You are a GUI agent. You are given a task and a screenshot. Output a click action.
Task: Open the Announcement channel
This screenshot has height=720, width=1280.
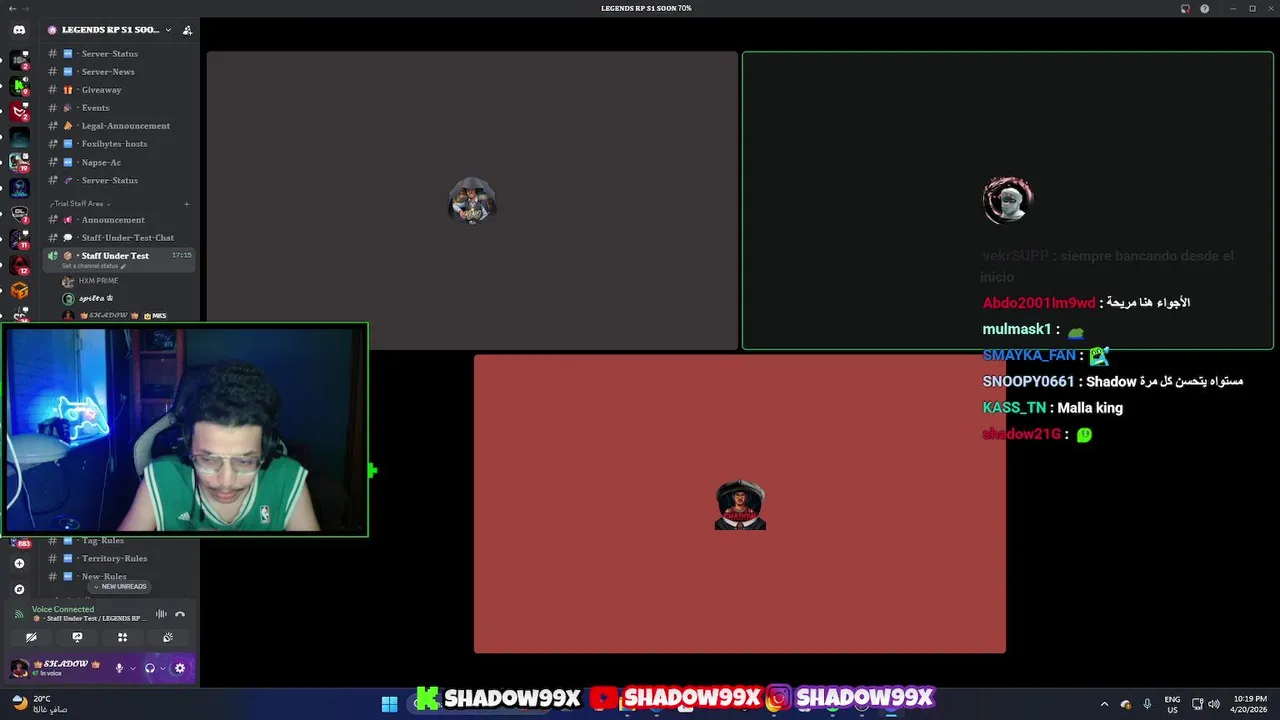coord(119,220)
